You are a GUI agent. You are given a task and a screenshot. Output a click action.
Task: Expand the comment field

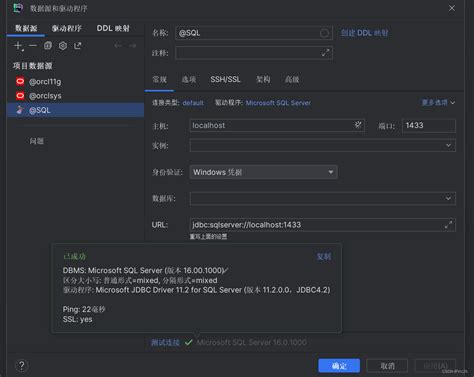tap(325, 53)
